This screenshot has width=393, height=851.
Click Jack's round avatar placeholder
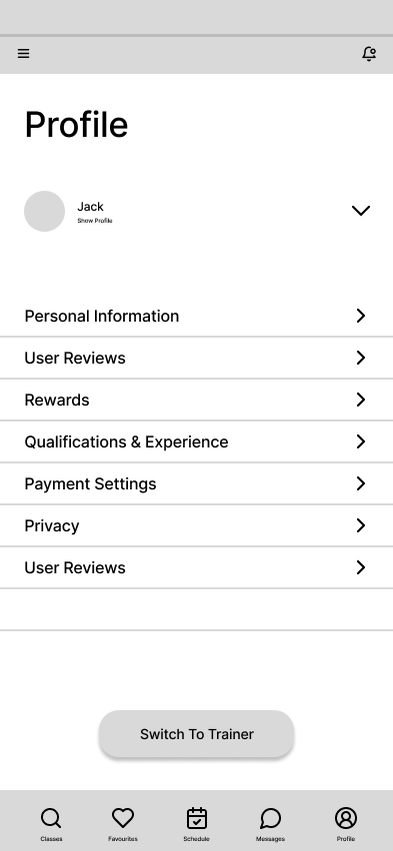[x=45, y=211]
